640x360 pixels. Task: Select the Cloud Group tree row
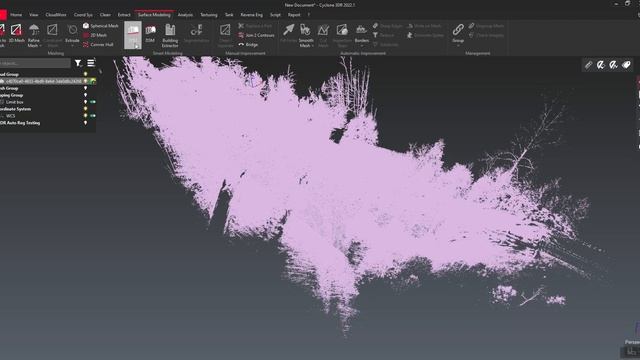click(x=47, y=74)
